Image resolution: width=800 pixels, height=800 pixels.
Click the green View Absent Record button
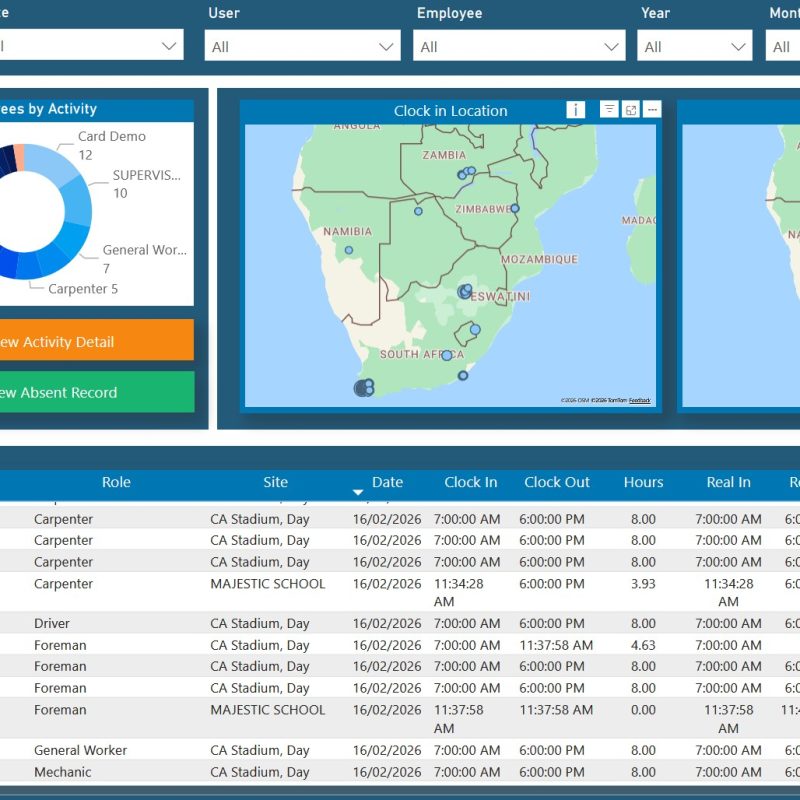coord(96,392)
